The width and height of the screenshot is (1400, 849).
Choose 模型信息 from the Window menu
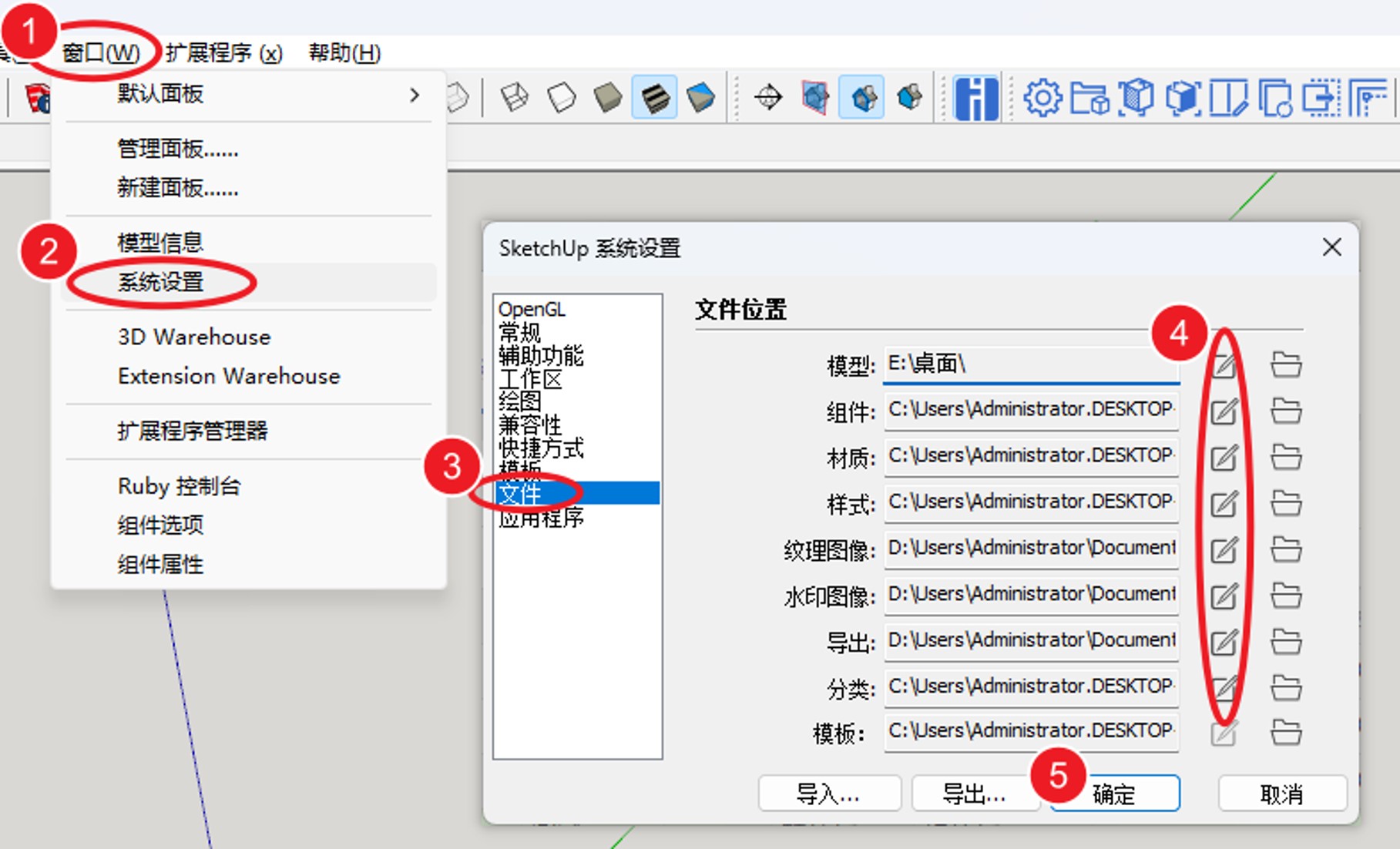[x=161, y=242]
